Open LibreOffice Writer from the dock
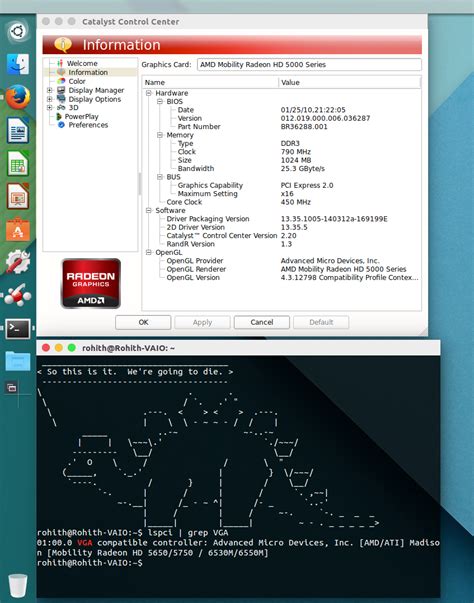This screenshot has width=474, height=603. click(x=18, y=130)
